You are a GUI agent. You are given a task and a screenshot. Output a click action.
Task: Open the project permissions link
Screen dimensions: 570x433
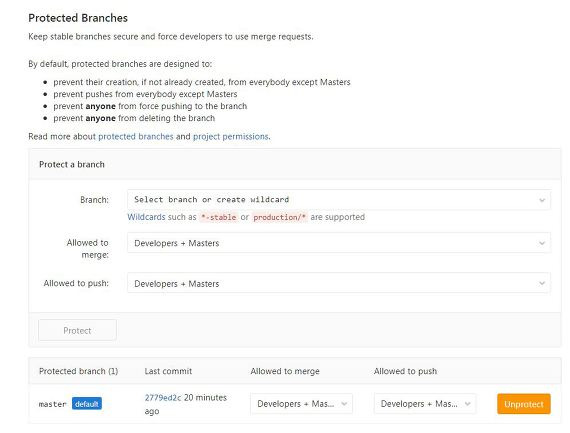tap(230, 136)
